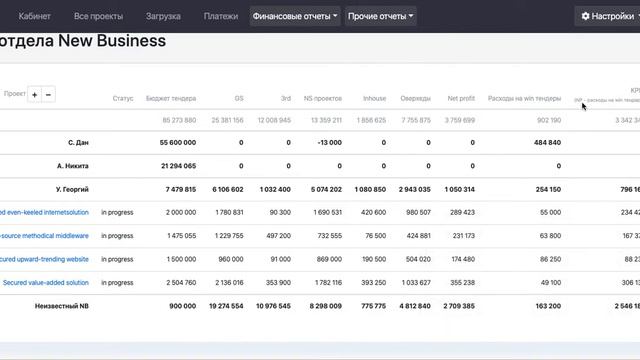Screen dimensions: 640x360
Task: Select in progress status of middleware row
Action: click(117, 236)
